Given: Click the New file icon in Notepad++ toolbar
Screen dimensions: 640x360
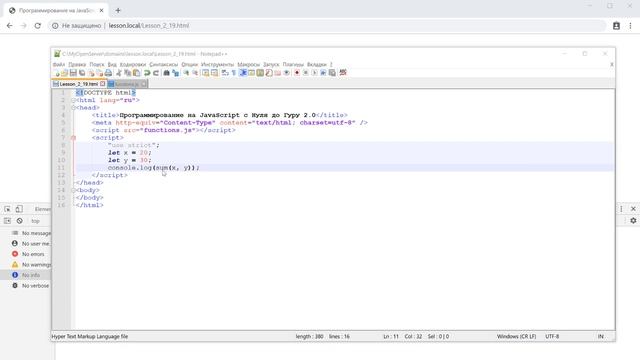Looking at the screenshot, I should pos(56,73).
